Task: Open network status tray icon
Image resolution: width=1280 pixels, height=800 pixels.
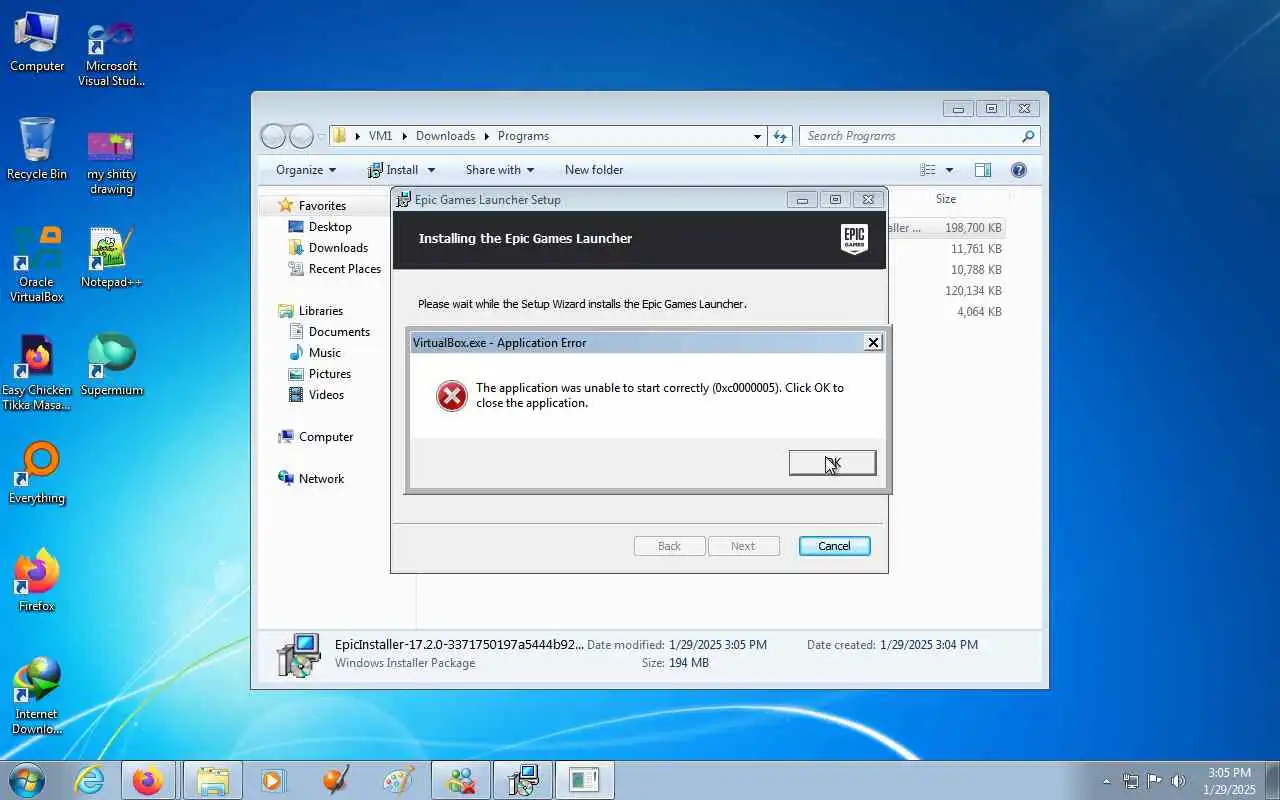Action: tap(1131, 781)
